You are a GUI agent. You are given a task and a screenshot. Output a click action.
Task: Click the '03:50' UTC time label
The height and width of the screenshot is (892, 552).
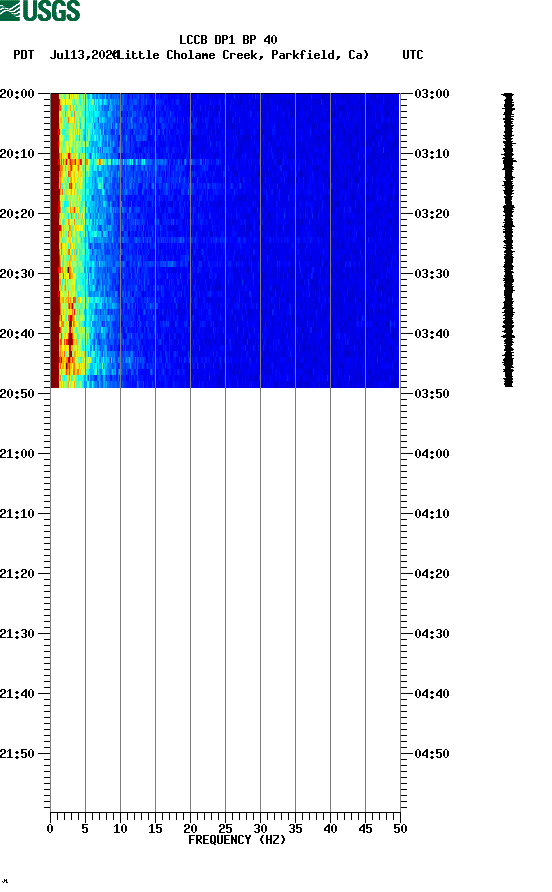tap(432, 394)
